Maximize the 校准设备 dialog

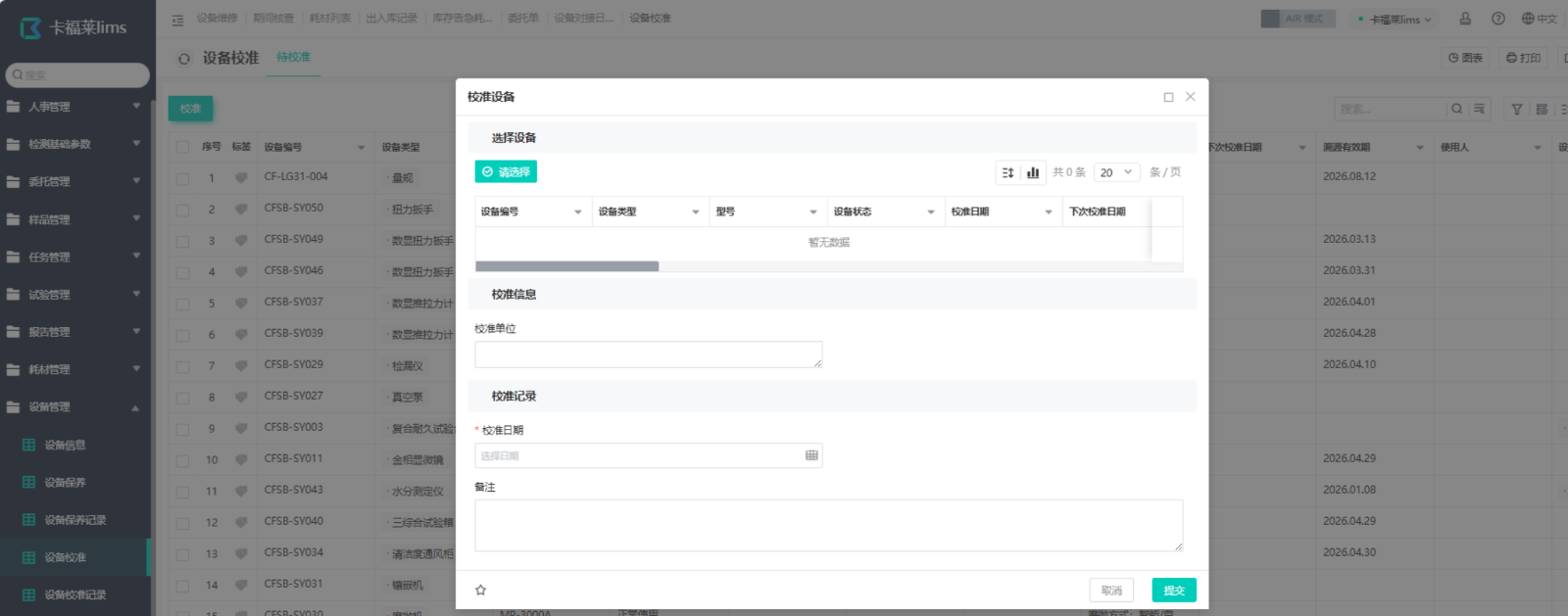pos(1168,97)
